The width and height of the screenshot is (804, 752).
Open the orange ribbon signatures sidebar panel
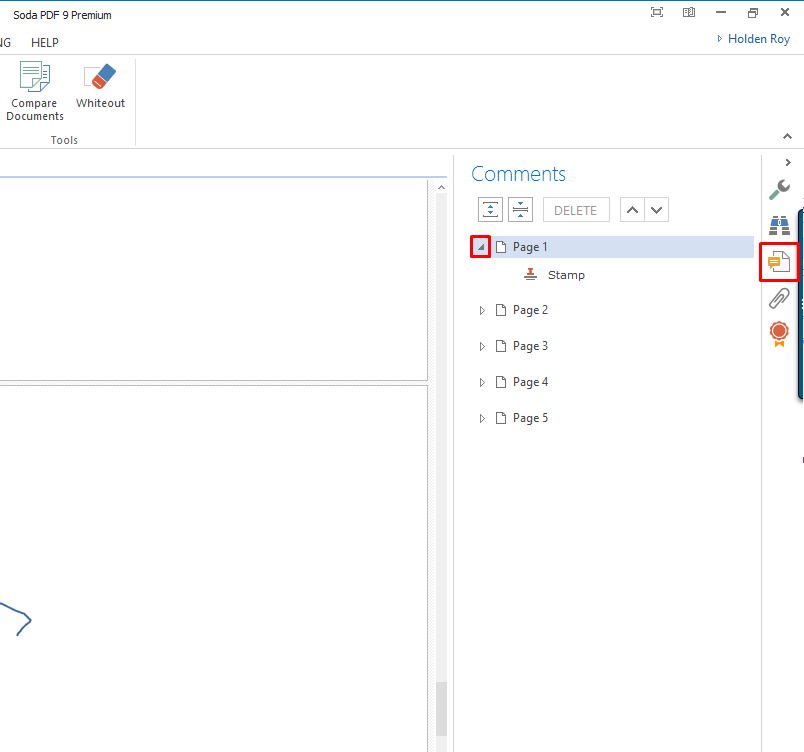click(x=779, y=334)
